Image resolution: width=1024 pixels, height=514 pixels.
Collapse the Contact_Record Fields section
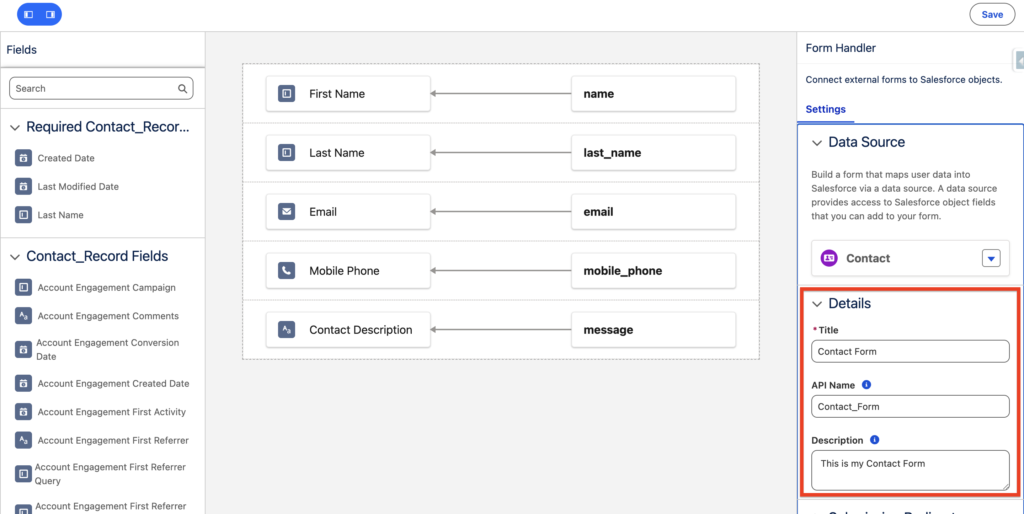coord(15,256)
